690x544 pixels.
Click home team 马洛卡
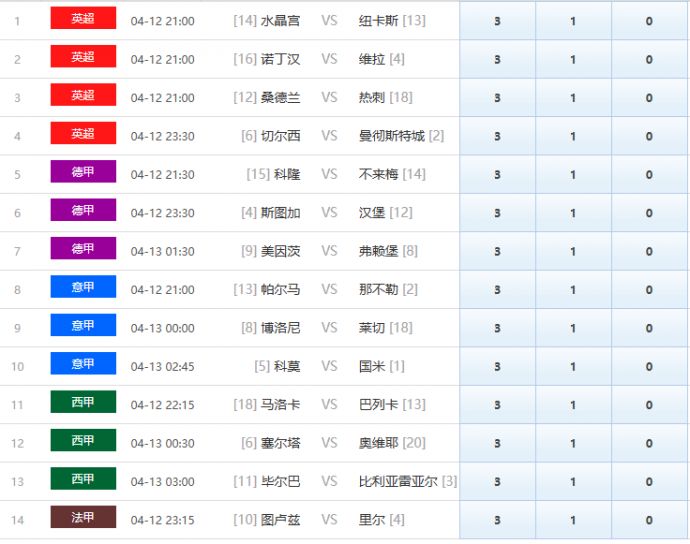point(280,404)
